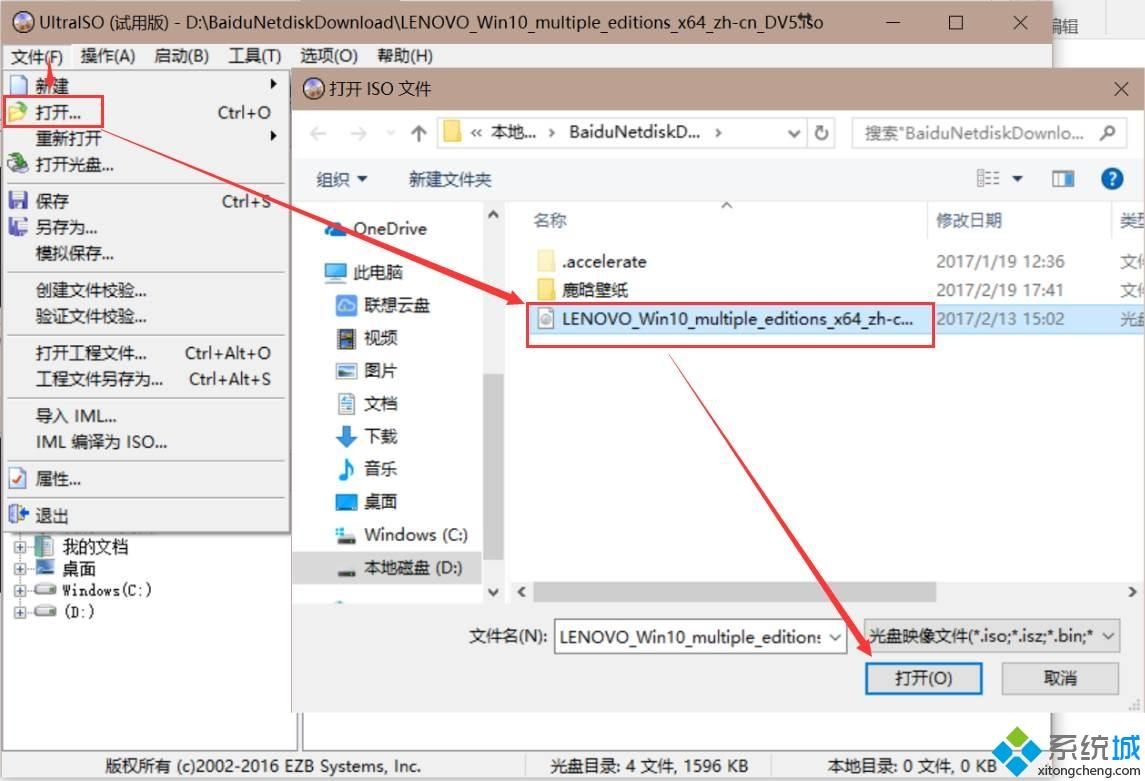Click the 保存 menu entry
This screenshot has height=781, width=1145.
pos(146,201)
